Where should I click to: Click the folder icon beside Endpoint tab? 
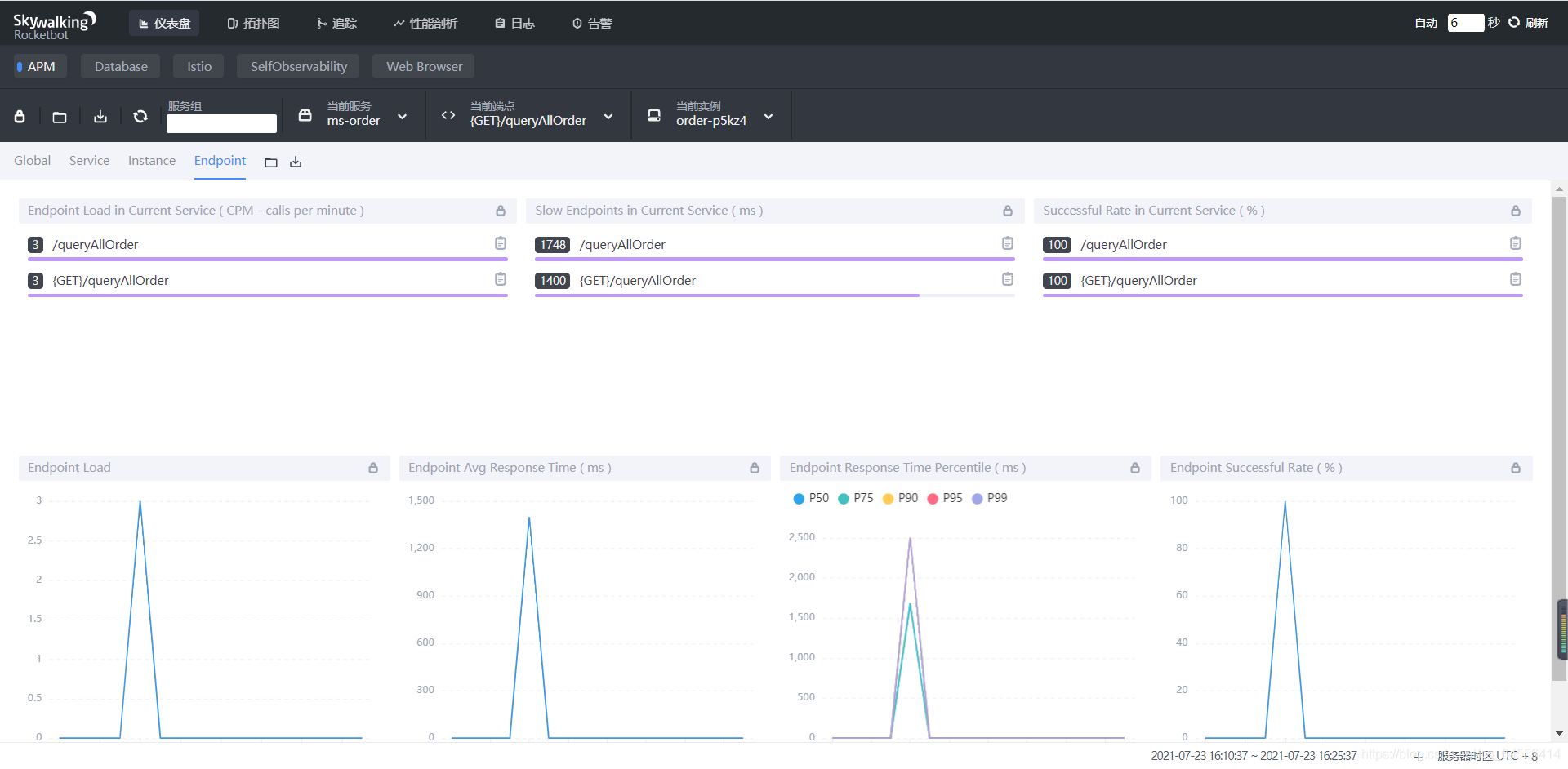271,162
